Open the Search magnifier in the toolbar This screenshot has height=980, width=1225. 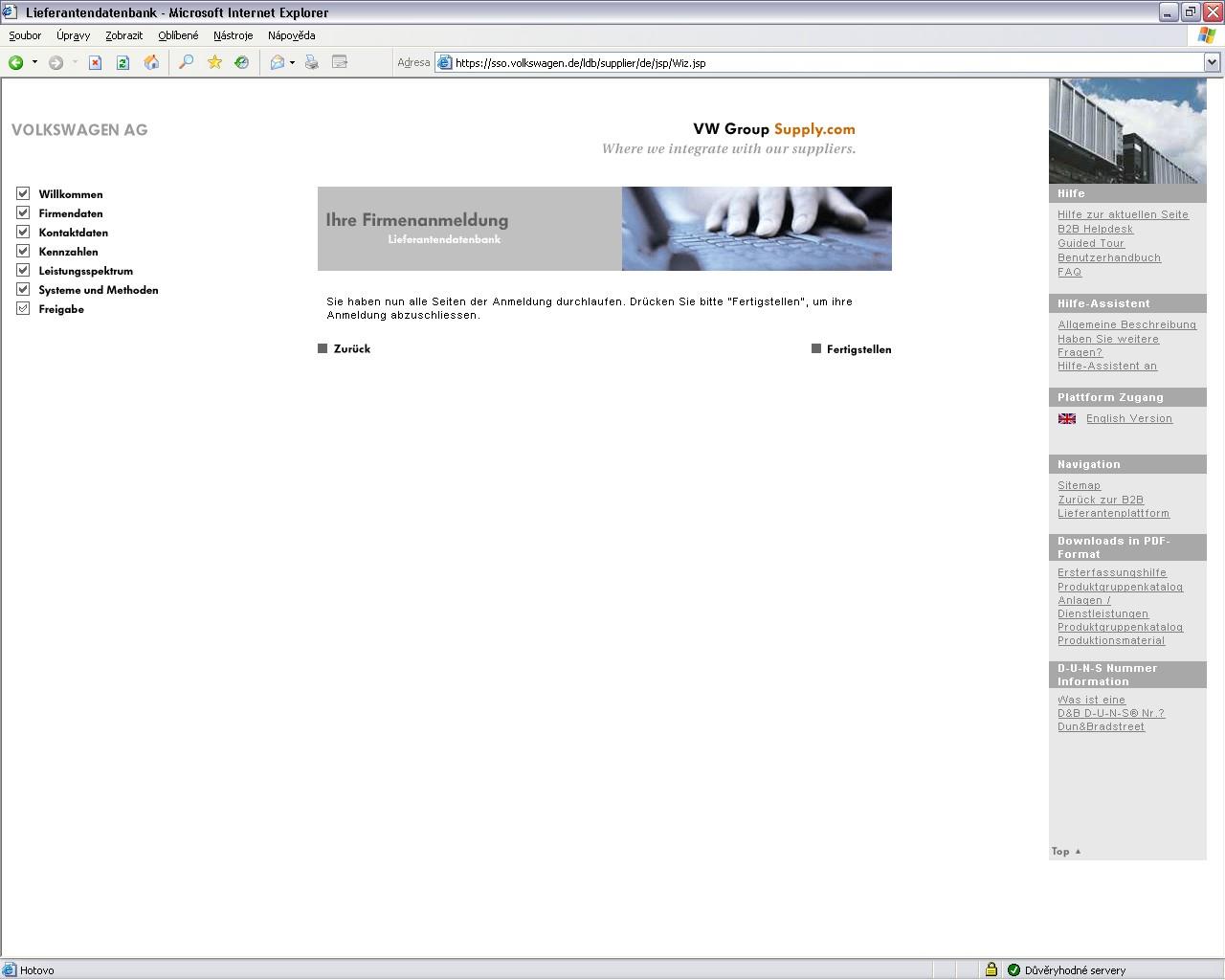coord(187,62)
